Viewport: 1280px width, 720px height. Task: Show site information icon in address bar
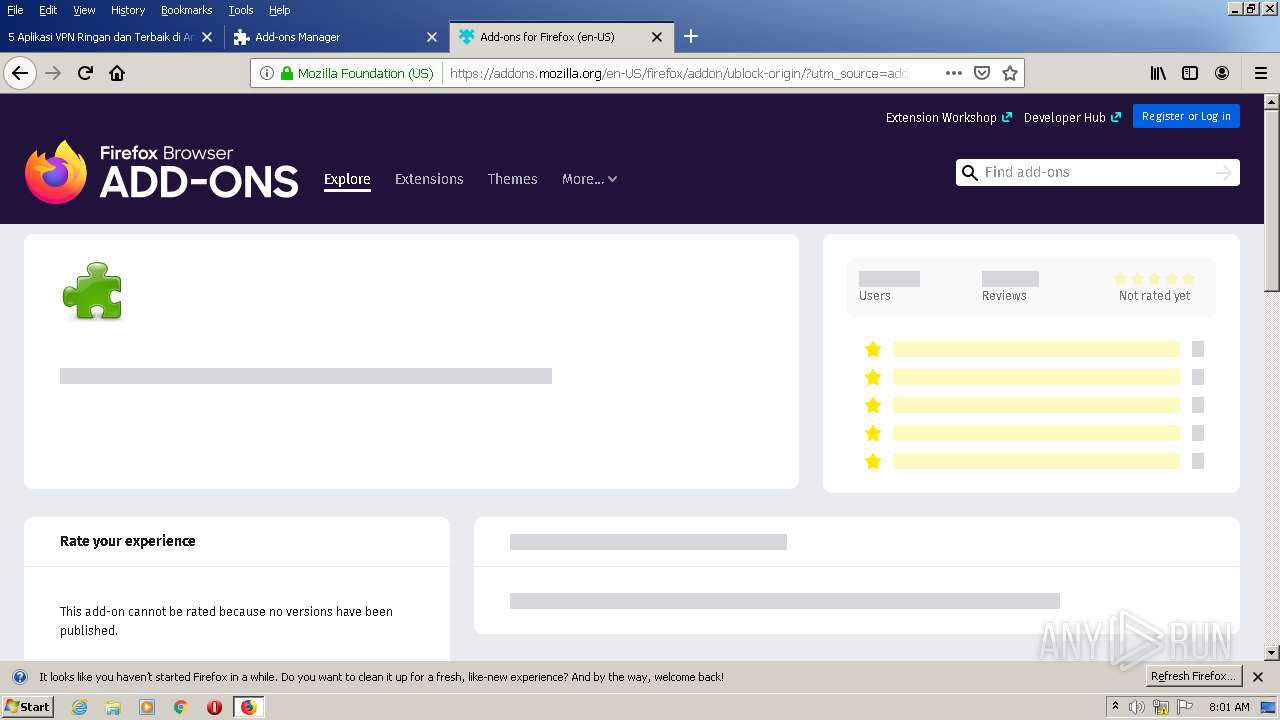(267, 73)
